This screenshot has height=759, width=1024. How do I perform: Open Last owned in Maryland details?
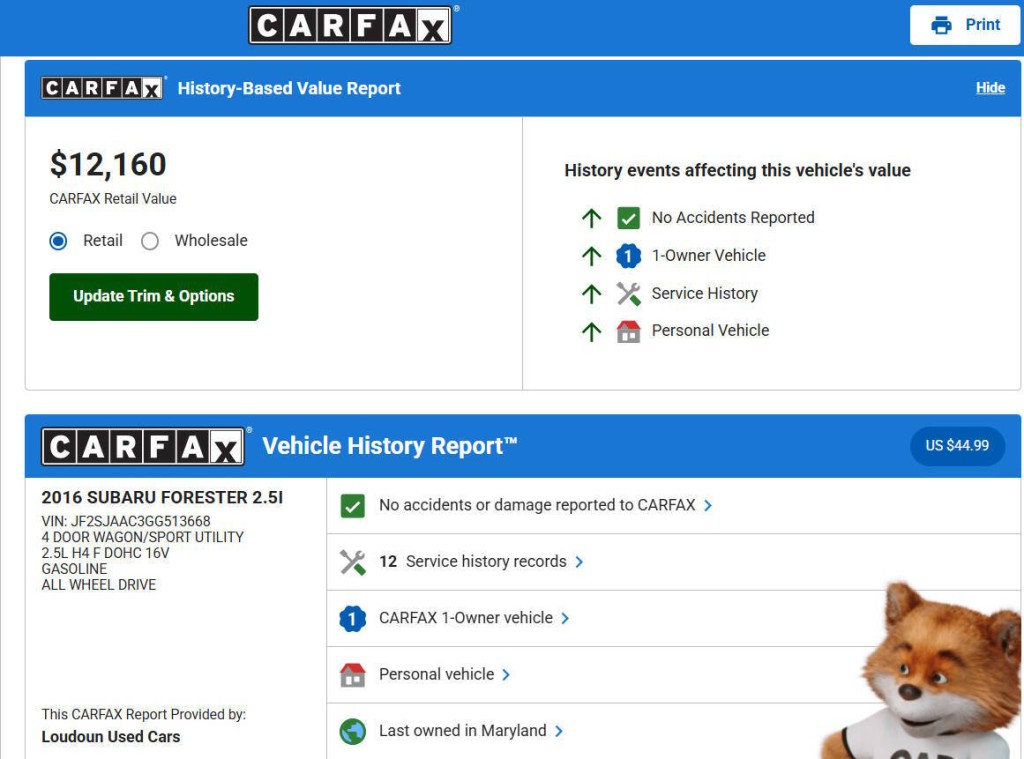[463, 731]
